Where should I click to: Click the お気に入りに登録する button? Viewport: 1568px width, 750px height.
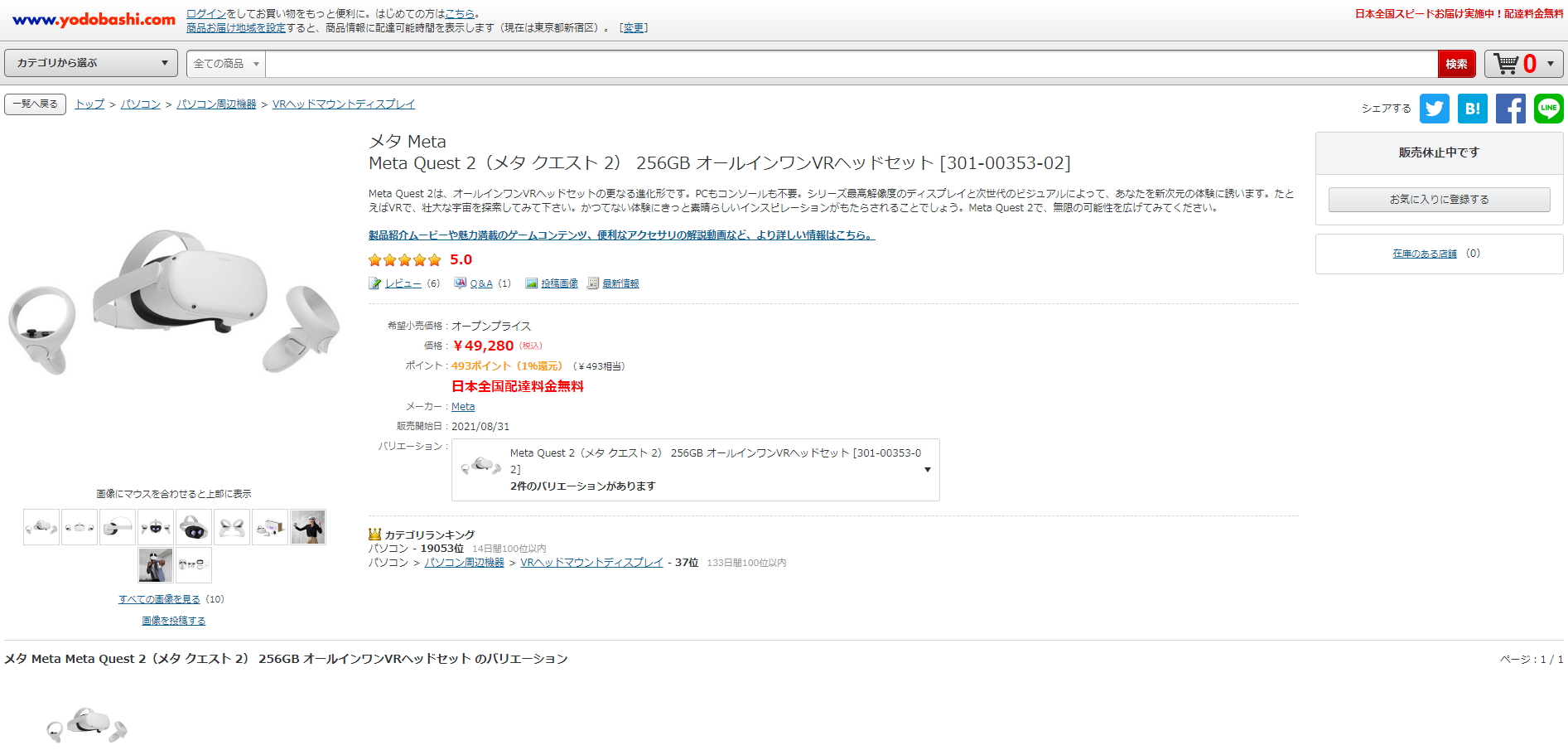pyautogui.click(x=1439, y=199)
